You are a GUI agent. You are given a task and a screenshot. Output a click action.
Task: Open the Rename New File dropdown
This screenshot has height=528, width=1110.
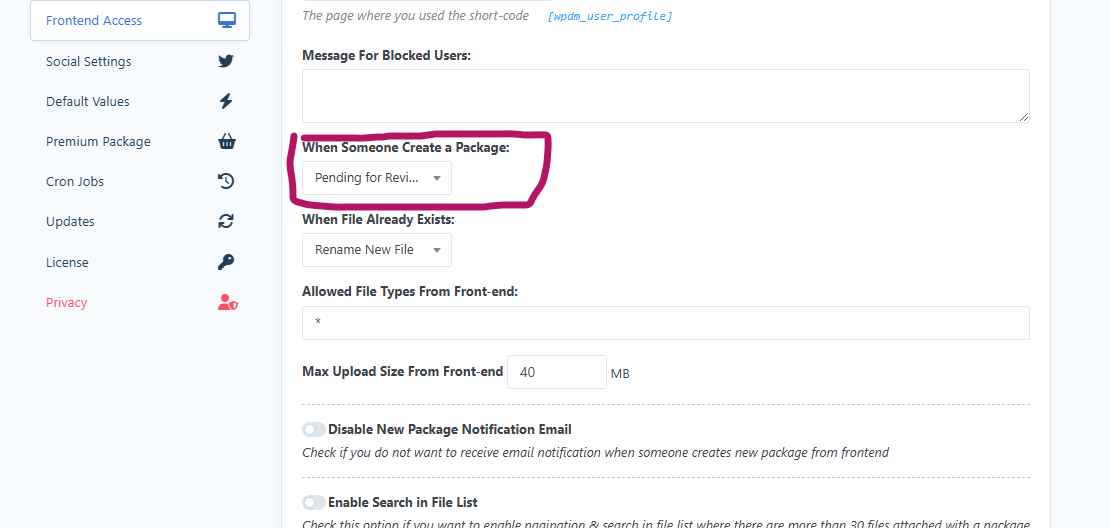click(377, 250)
